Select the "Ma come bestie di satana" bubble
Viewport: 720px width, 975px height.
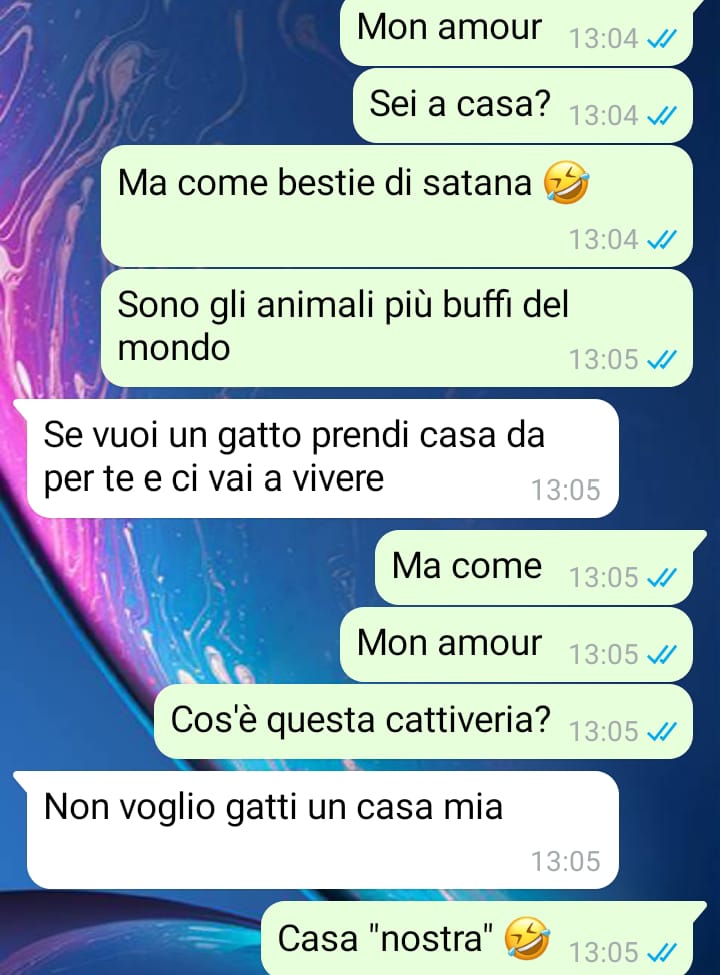[397, 206]
